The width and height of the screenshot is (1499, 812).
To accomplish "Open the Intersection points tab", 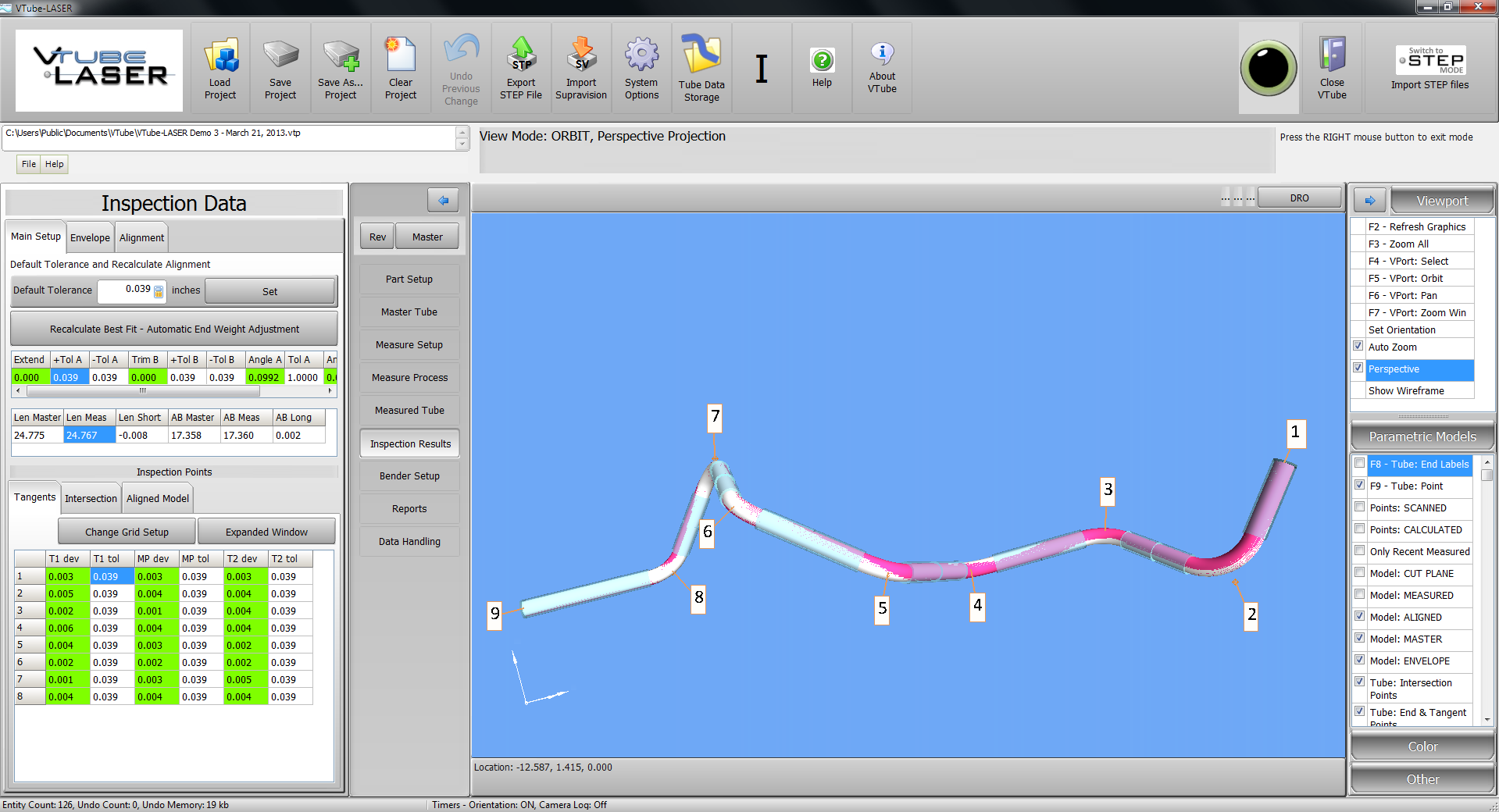I will coord(91,499).
